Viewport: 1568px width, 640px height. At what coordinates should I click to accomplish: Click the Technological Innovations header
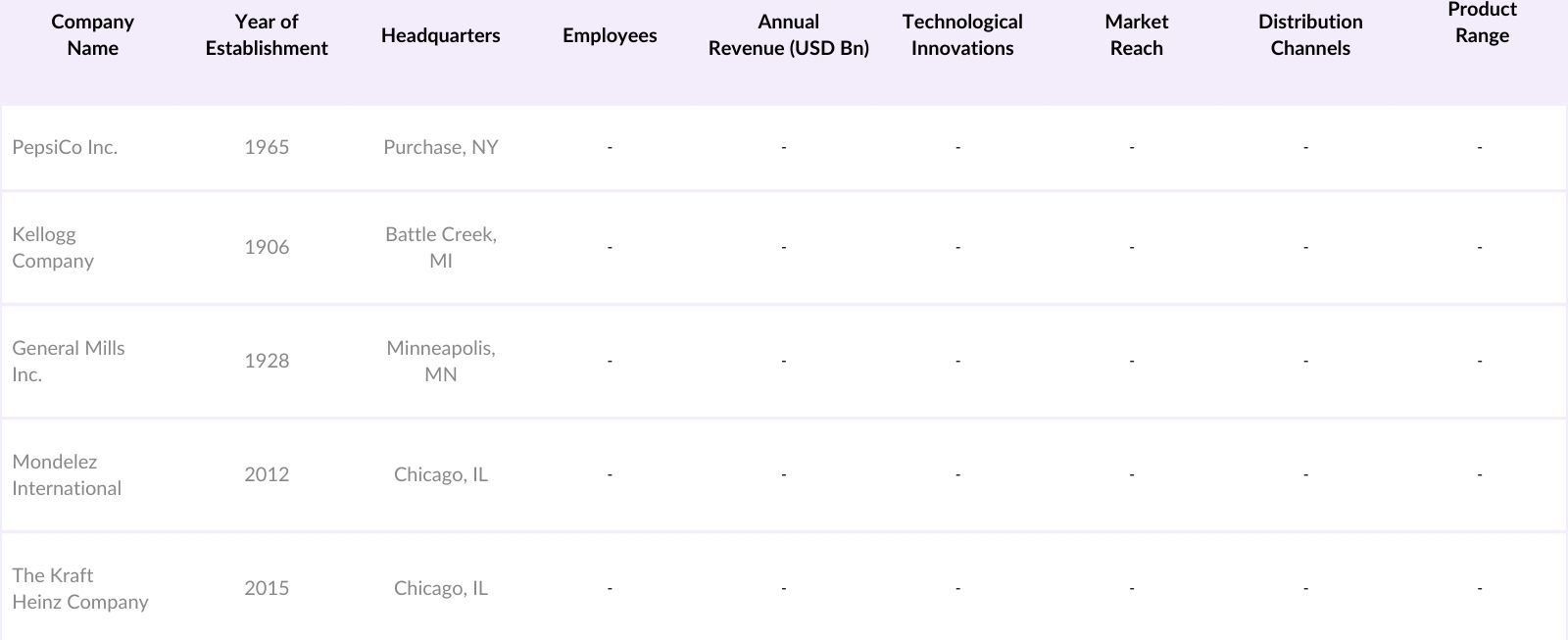click(x=961, y=35)
